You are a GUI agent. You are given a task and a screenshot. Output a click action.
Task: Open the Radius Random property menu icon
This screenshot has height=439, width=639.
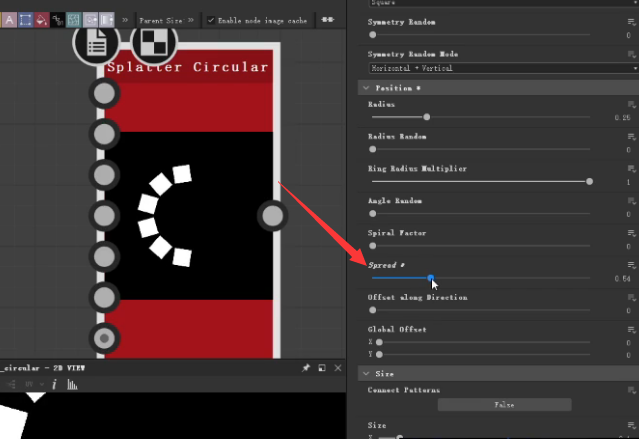tap(632, 137)
